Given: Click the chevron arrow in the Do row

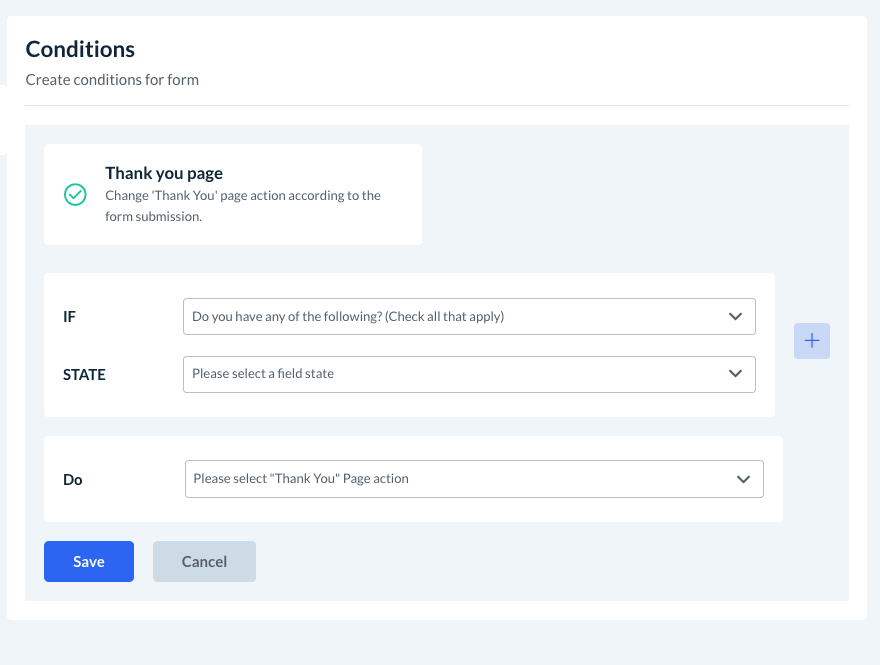Looking at the screenshot, I should pyautogui.click(x=743, y=479).
